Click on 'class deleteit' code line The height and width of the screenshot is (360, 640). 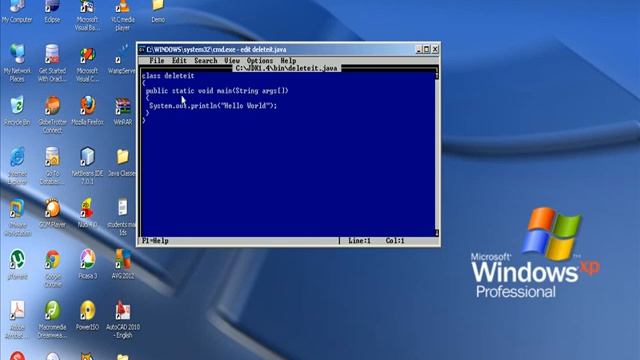tap(168, 76)
